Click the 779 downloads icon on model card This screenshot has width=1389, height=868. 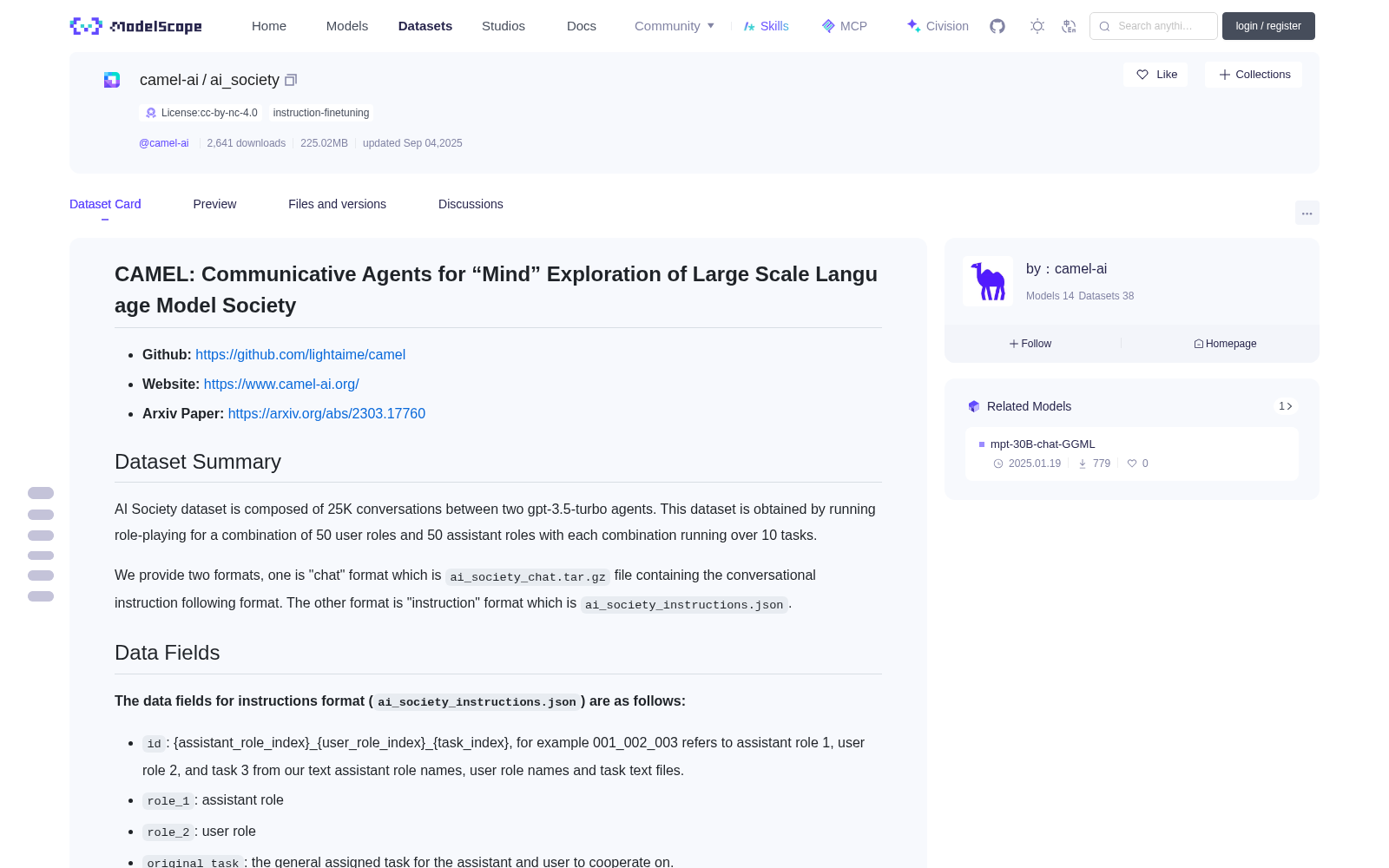pyautogui.click(x=1083, y=464)
